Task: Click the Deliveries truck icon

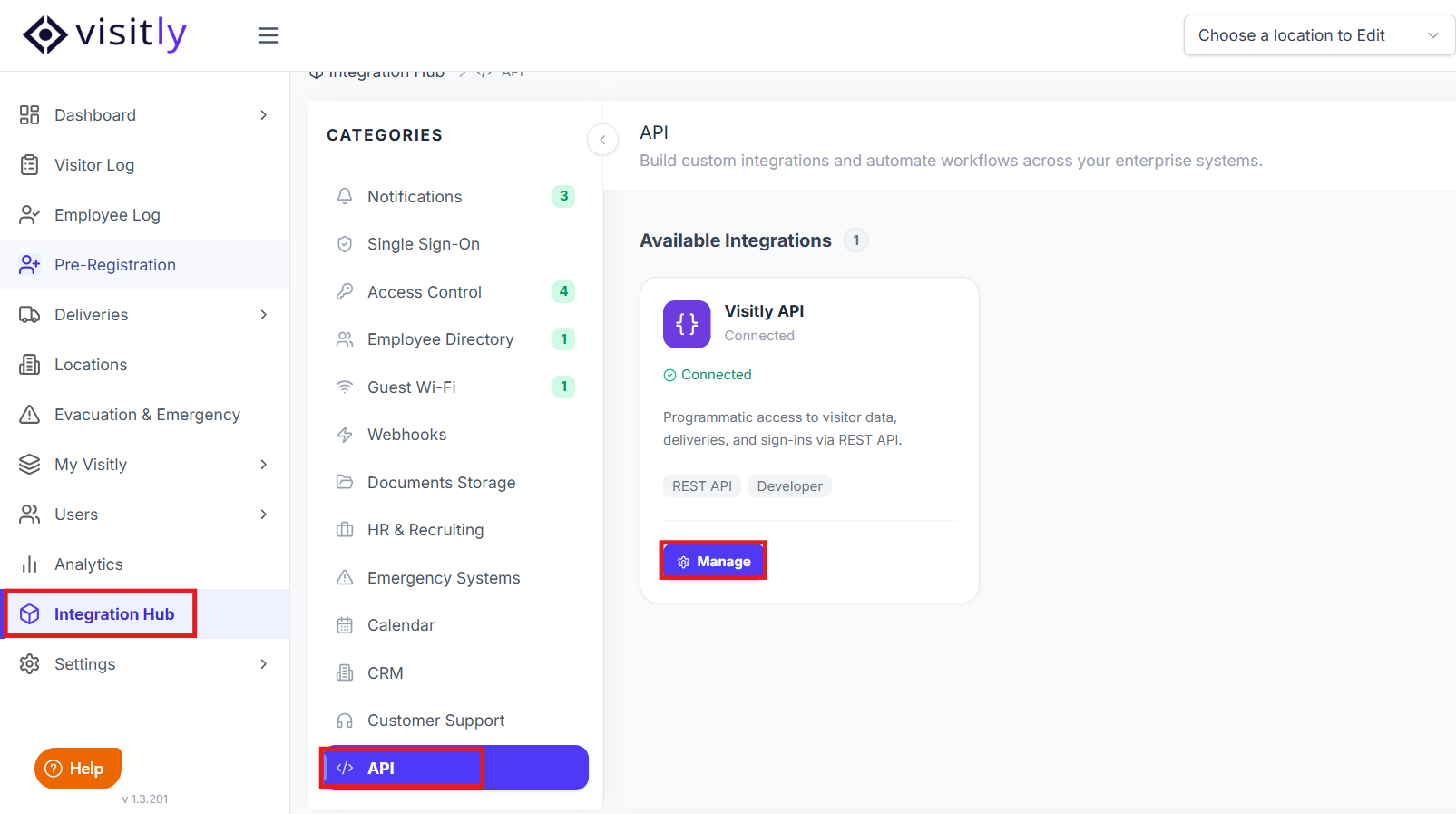Action: (30, 315)
